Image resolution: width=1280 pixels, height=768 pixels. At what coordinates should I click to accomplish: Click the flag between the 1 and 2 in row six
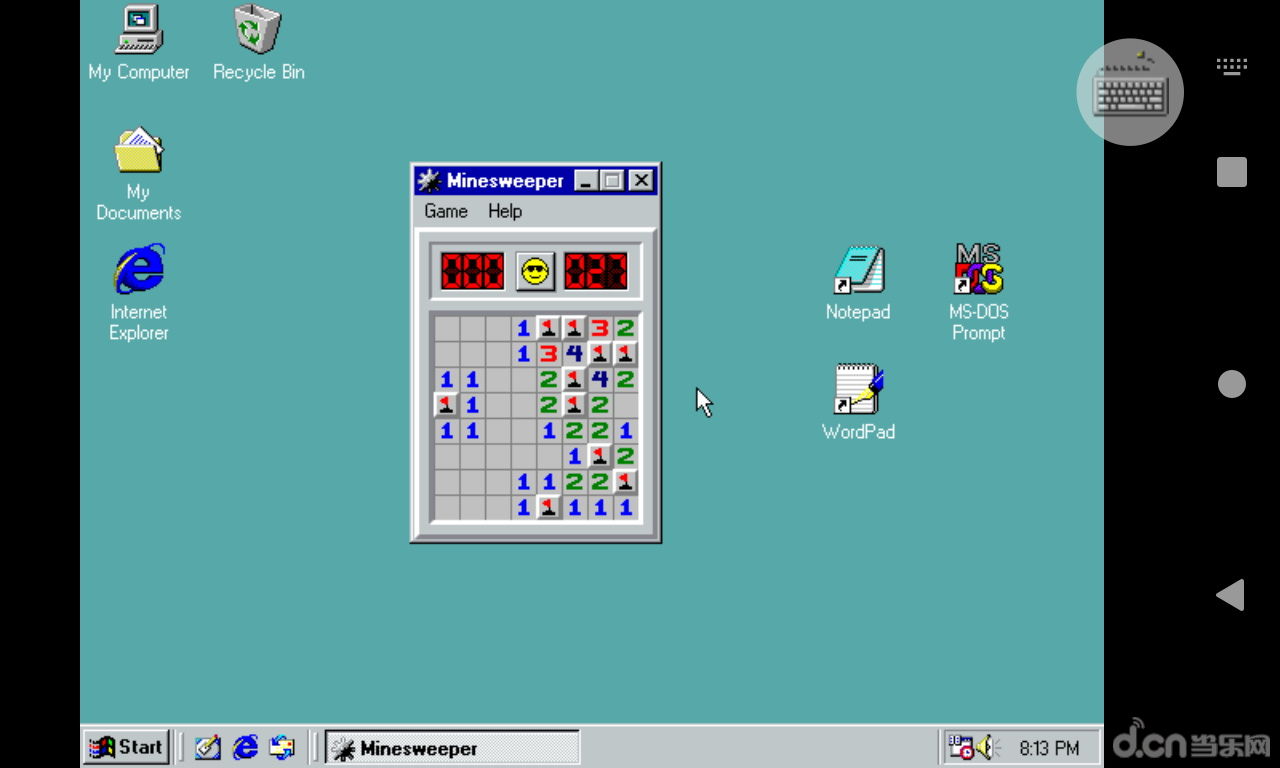click(x=599, y=456)
